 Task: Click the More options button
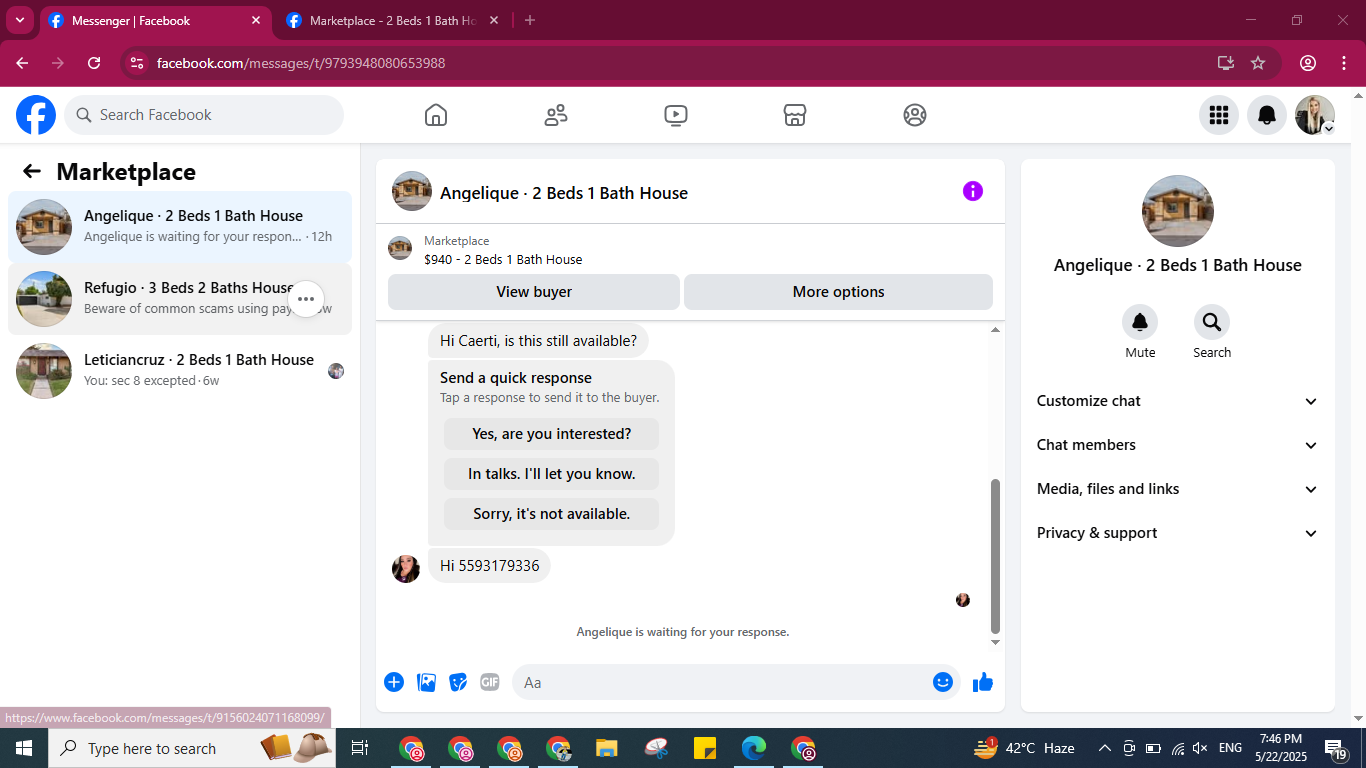(838, 292)
